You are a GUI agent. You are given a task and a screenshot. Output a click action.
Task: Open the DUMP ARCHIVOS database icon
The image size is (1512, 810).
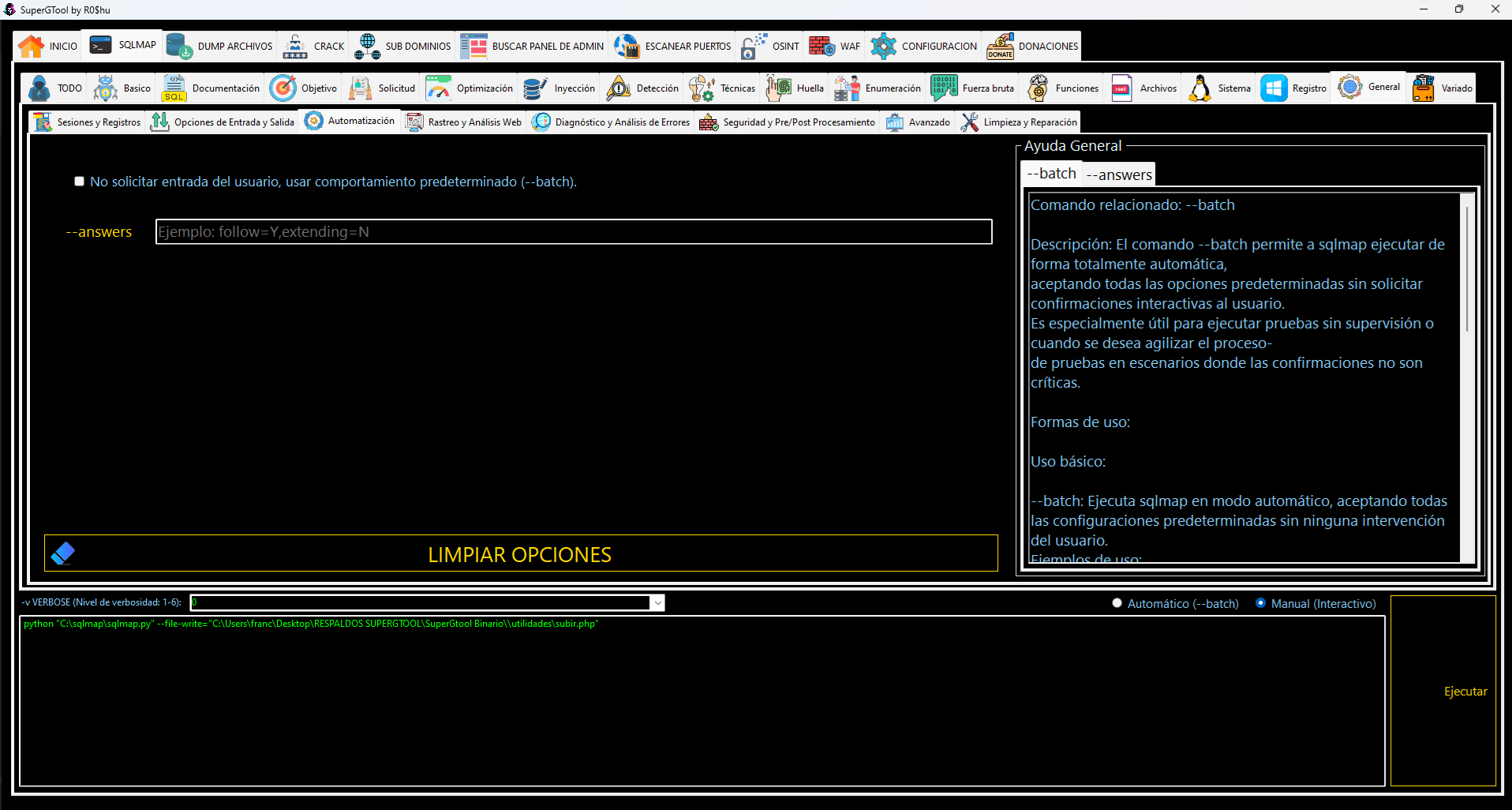tap(179, 46)
